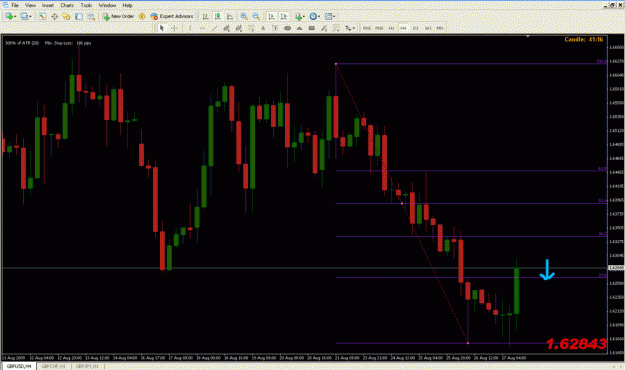The width and height of the screenshot is (625, 370).
Task: Open the Profiles toolbar icon
Action: coord(24,16)
